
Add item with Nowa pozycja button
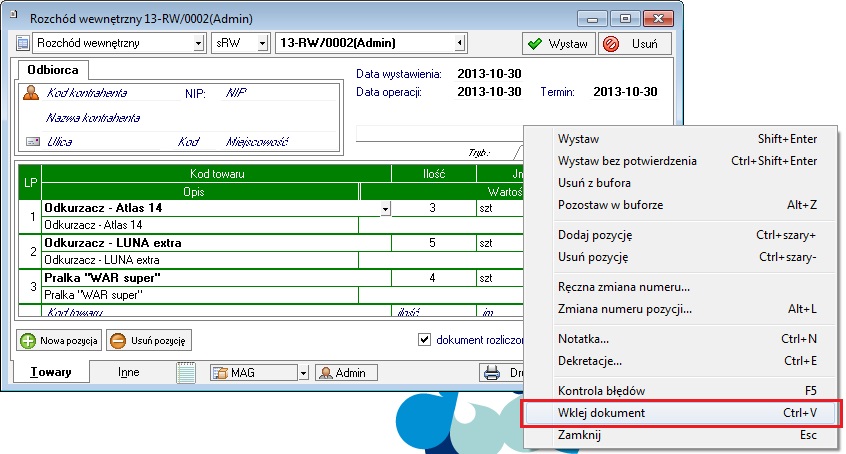tap(59, 341)
